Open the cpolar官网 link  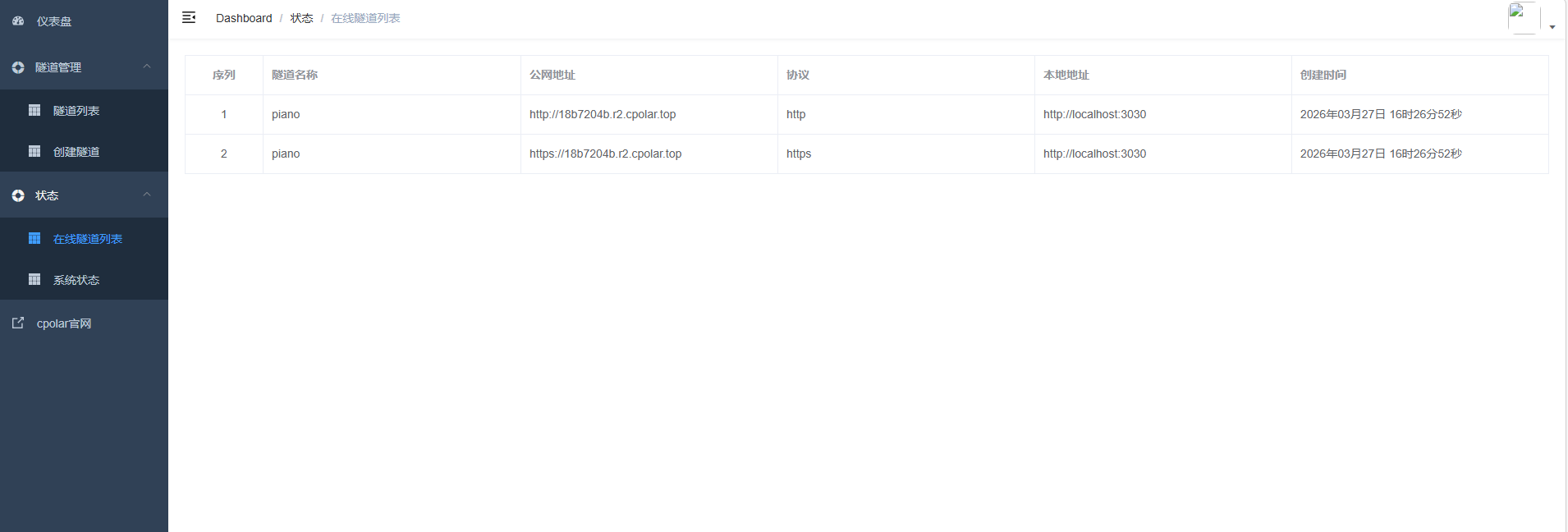(x=64, y=323)
